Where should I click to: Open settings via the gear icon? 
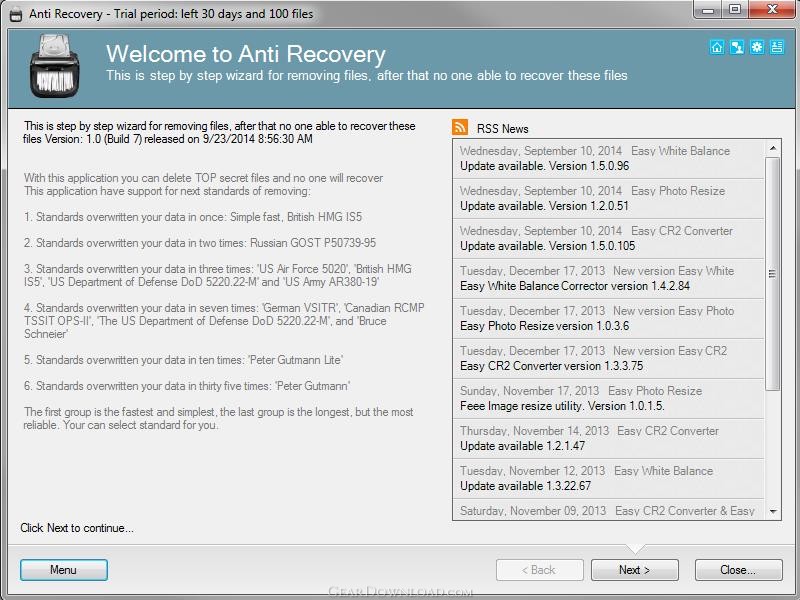pyautogui.click(x=757, y=47)
